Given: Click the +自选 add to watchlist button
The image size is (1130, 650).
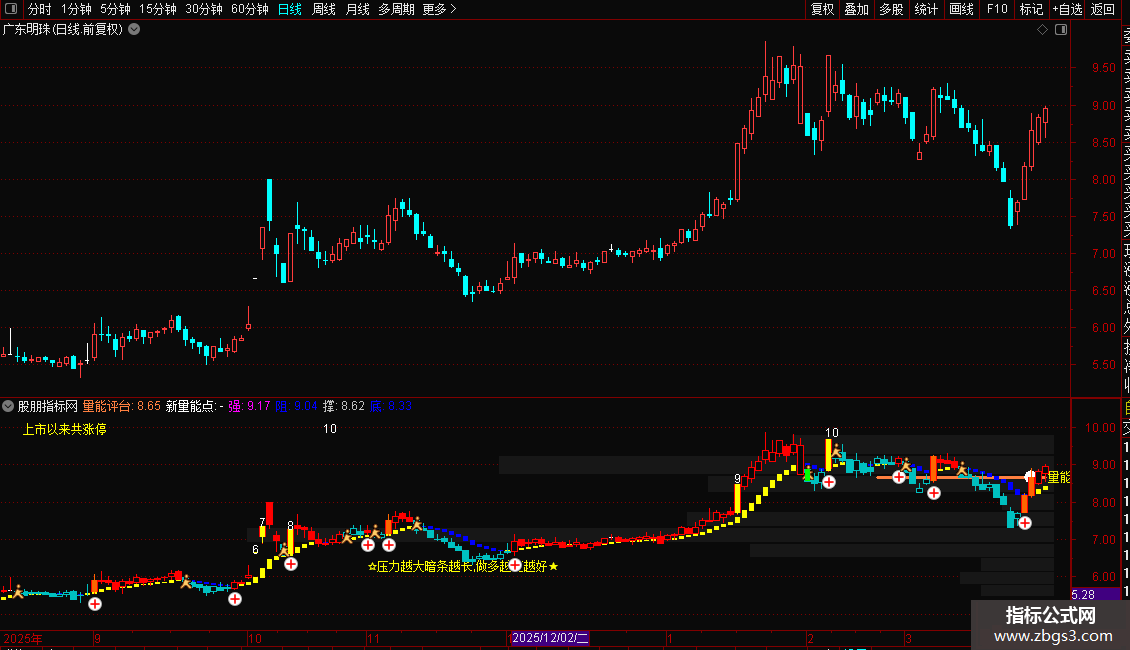Looking at the screenshot, I should tap(1067, 9).
